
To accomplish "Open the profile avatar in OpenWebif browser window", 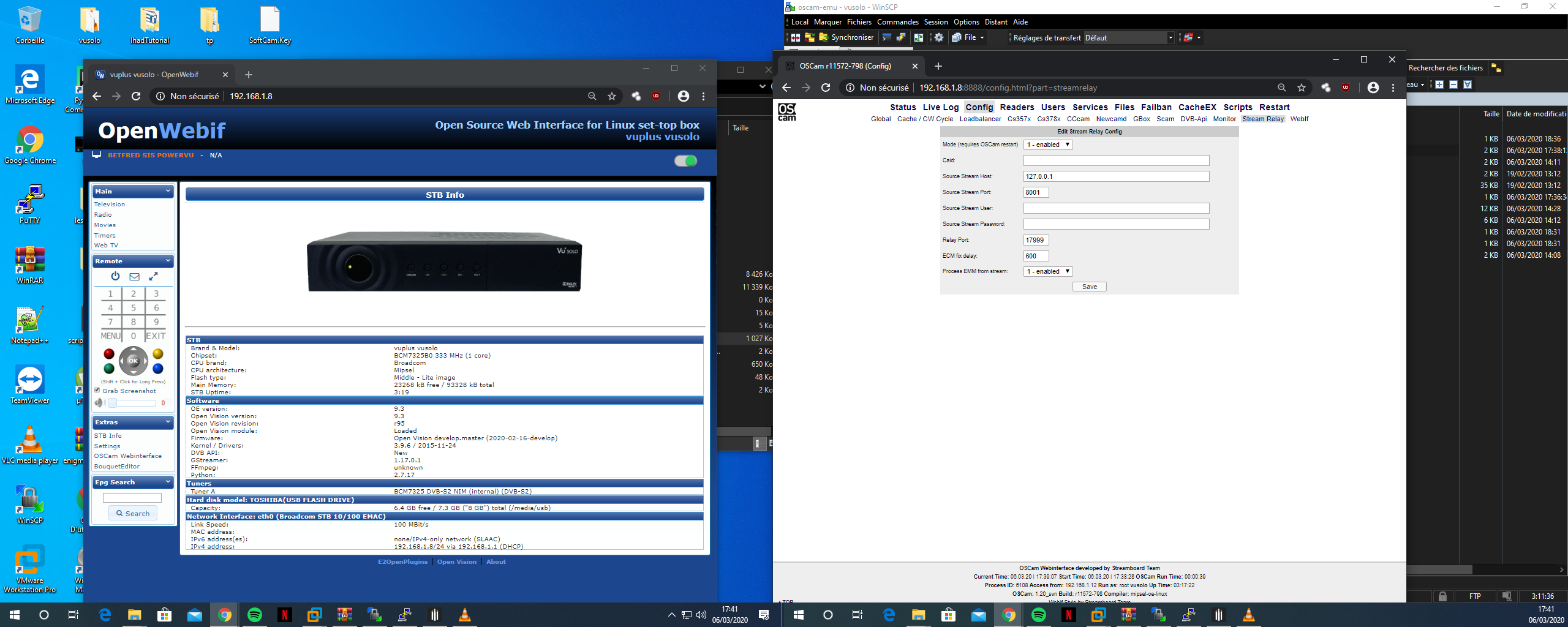I will (x=684, y=96).
